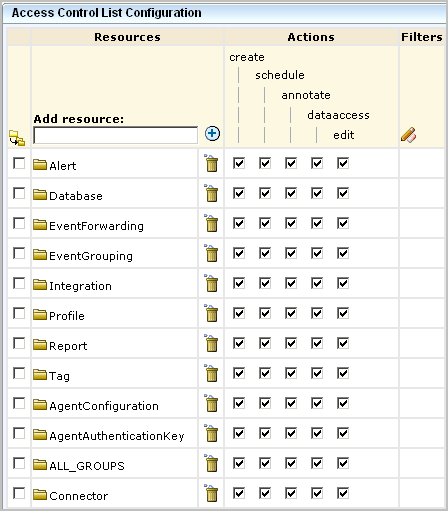Select the Tag row checkbox

coord(19,373)
